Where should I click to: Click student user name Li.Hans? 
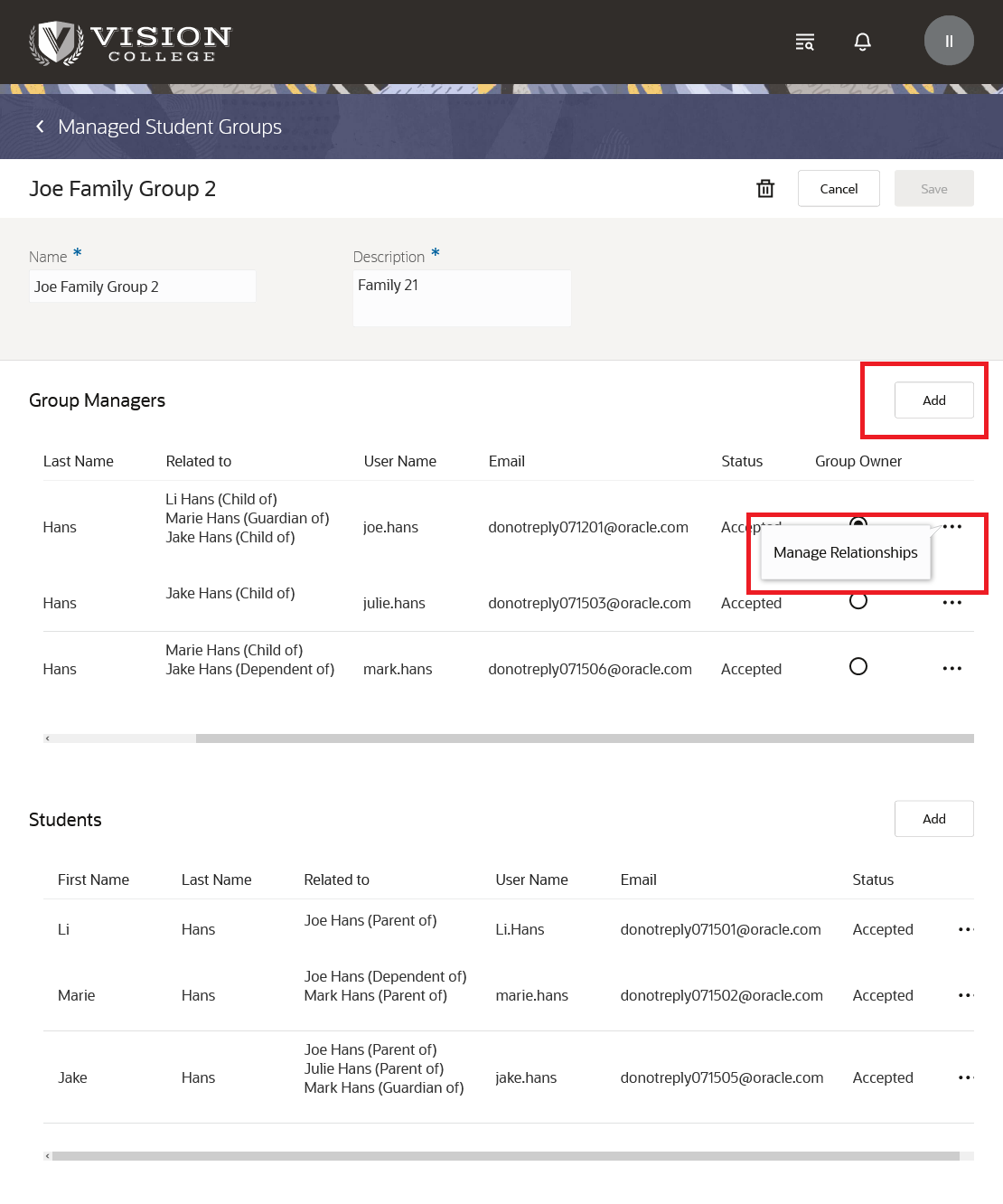(x=520, y=929)
